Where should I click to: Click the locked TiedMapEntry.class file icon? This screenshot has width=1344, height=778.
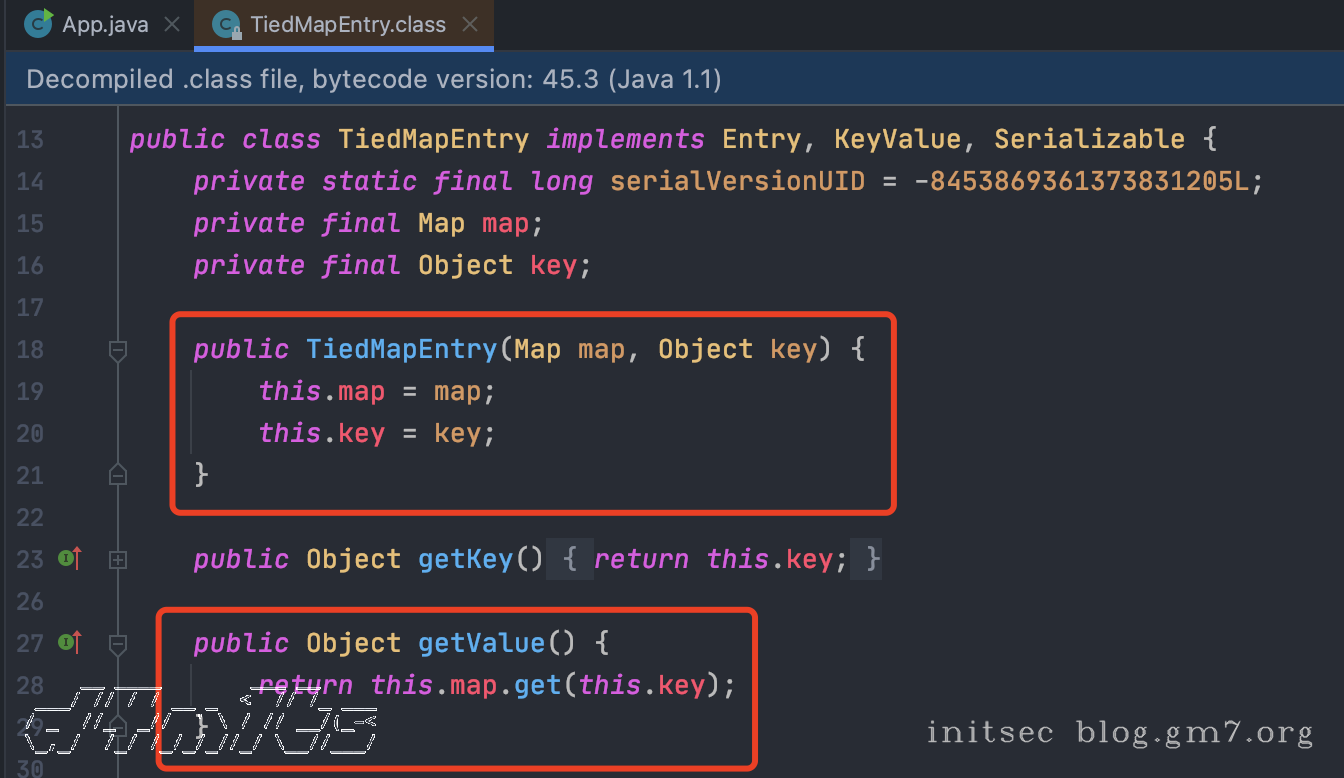pyautogui.click(x=227, y=24)
